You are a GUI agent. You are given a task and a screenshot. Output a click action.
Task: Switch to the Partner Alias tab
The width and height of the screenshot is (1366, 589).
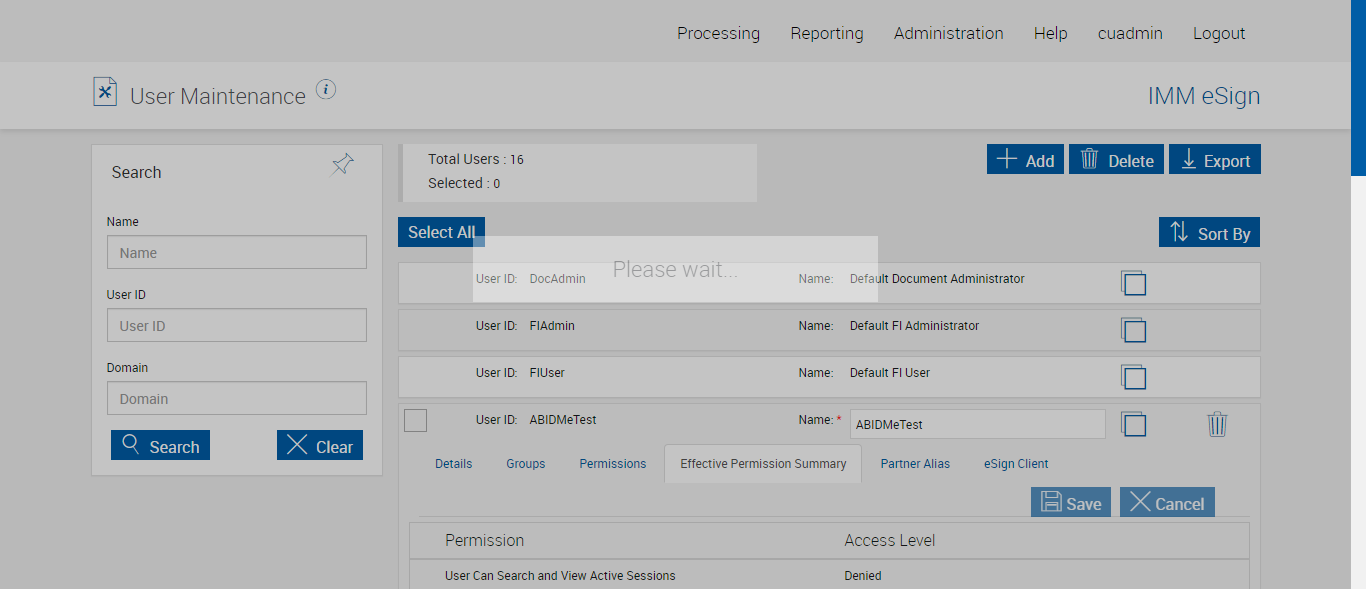915,464
